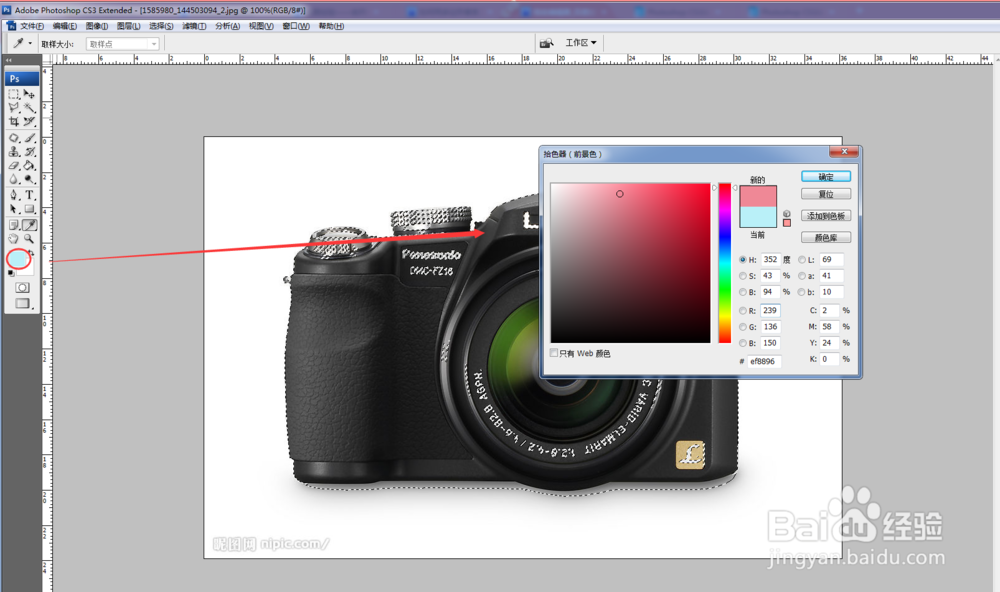Click the hex color input field
The height and width of the screenshot is (592, 1000).
(x=764, y=361)
